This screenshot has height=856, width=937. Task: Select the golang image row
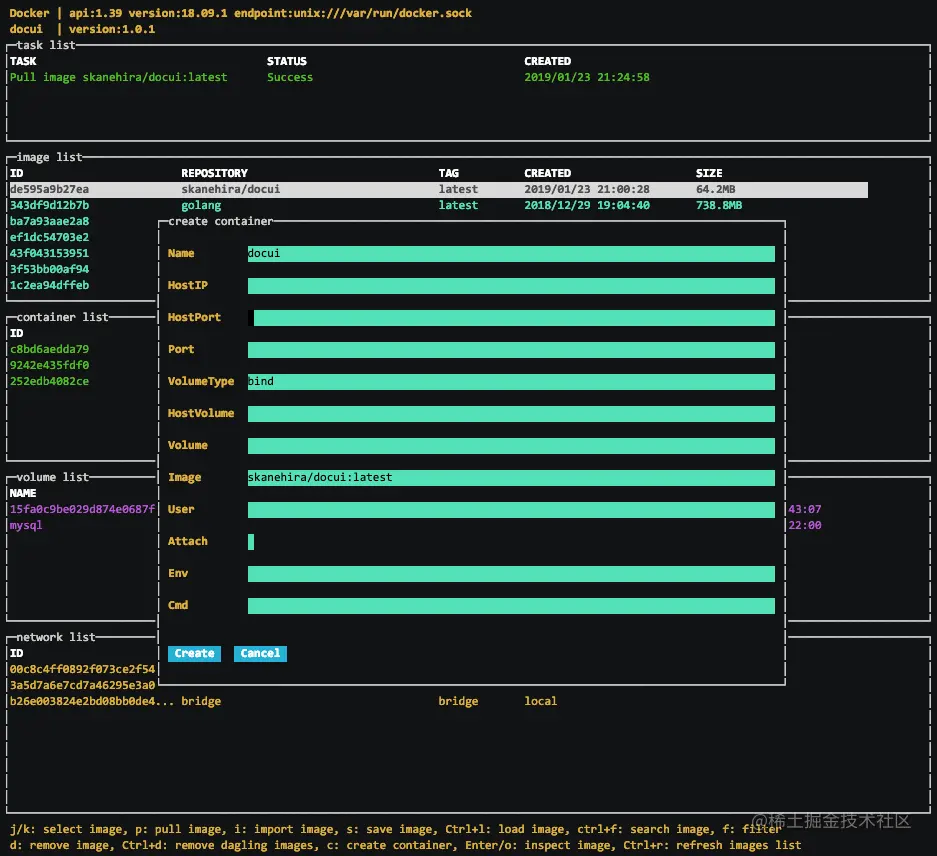pos(438,205)
